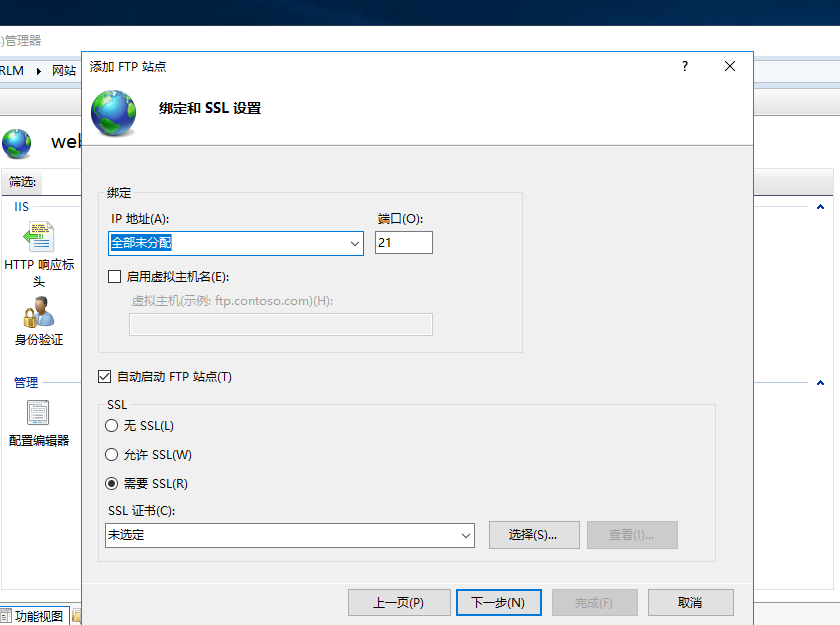Image resolution: width=840 pixels, height=625 pixels.
Task: Collapse the IIS section chevron
Action: click(x=820, y=207)
